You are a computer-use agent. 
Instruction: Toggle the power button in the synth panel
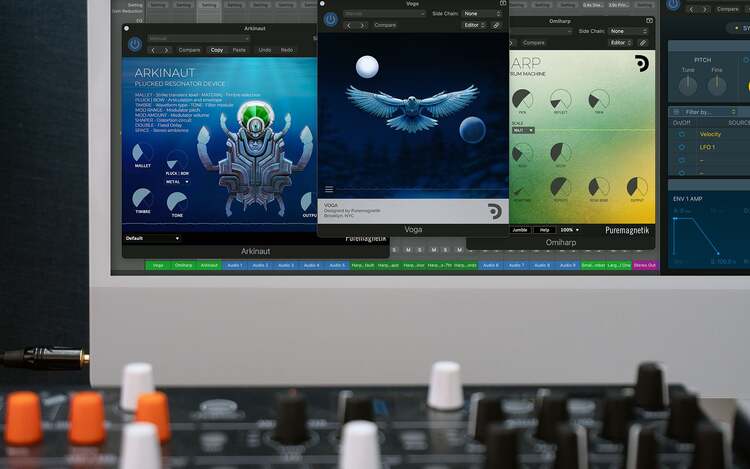coord(673,5)
